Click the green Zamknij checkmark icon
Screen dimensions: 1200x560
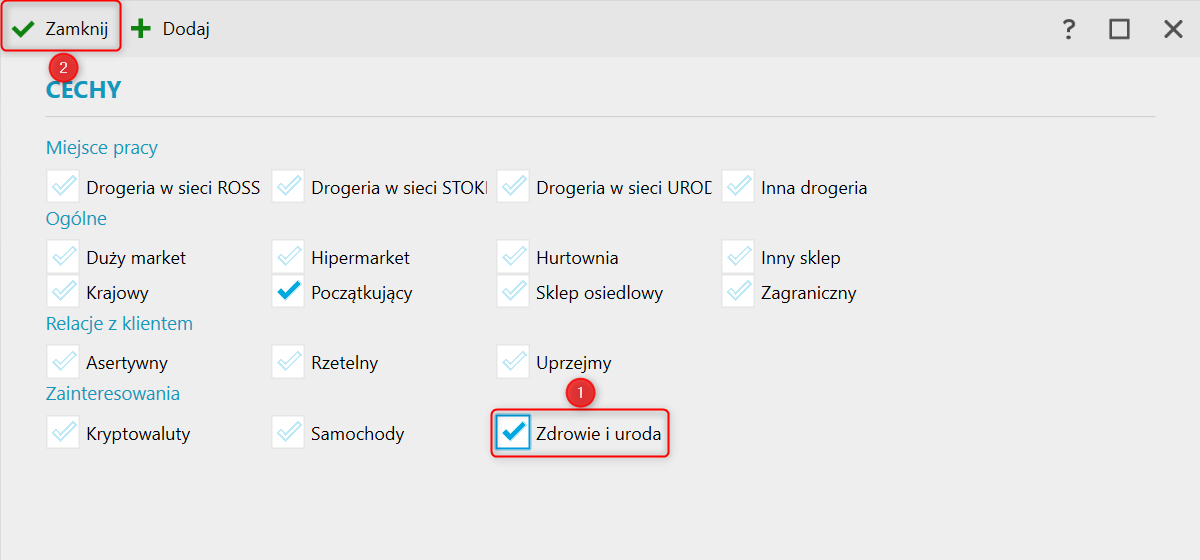(23, 29)
